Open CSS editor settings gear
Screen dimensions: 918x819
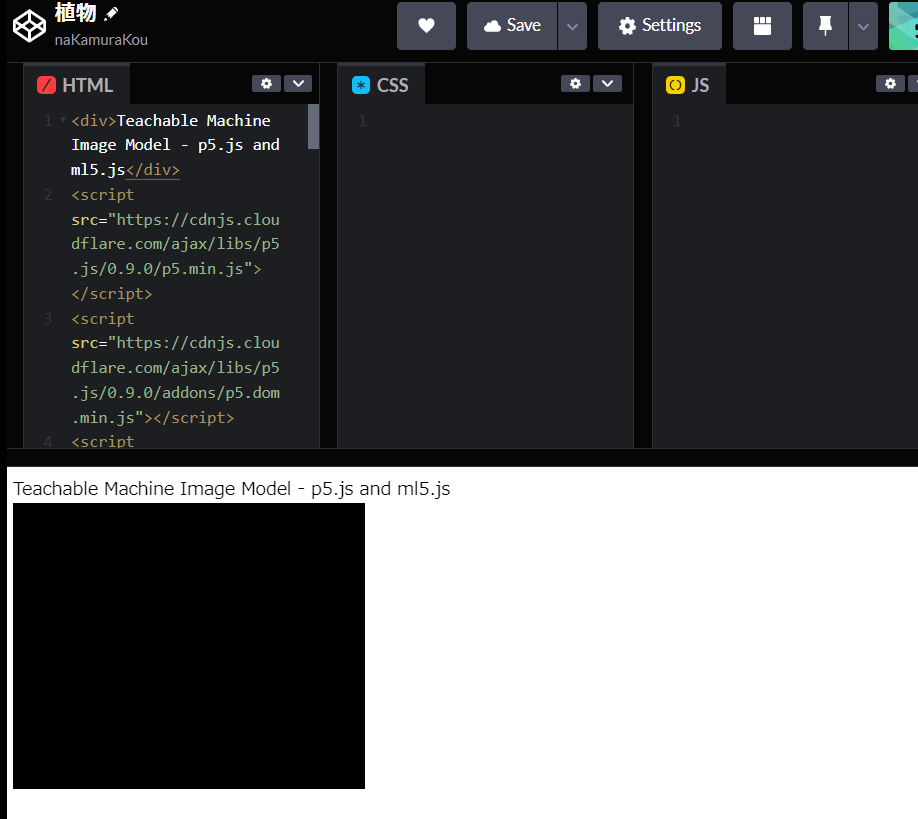576,84
